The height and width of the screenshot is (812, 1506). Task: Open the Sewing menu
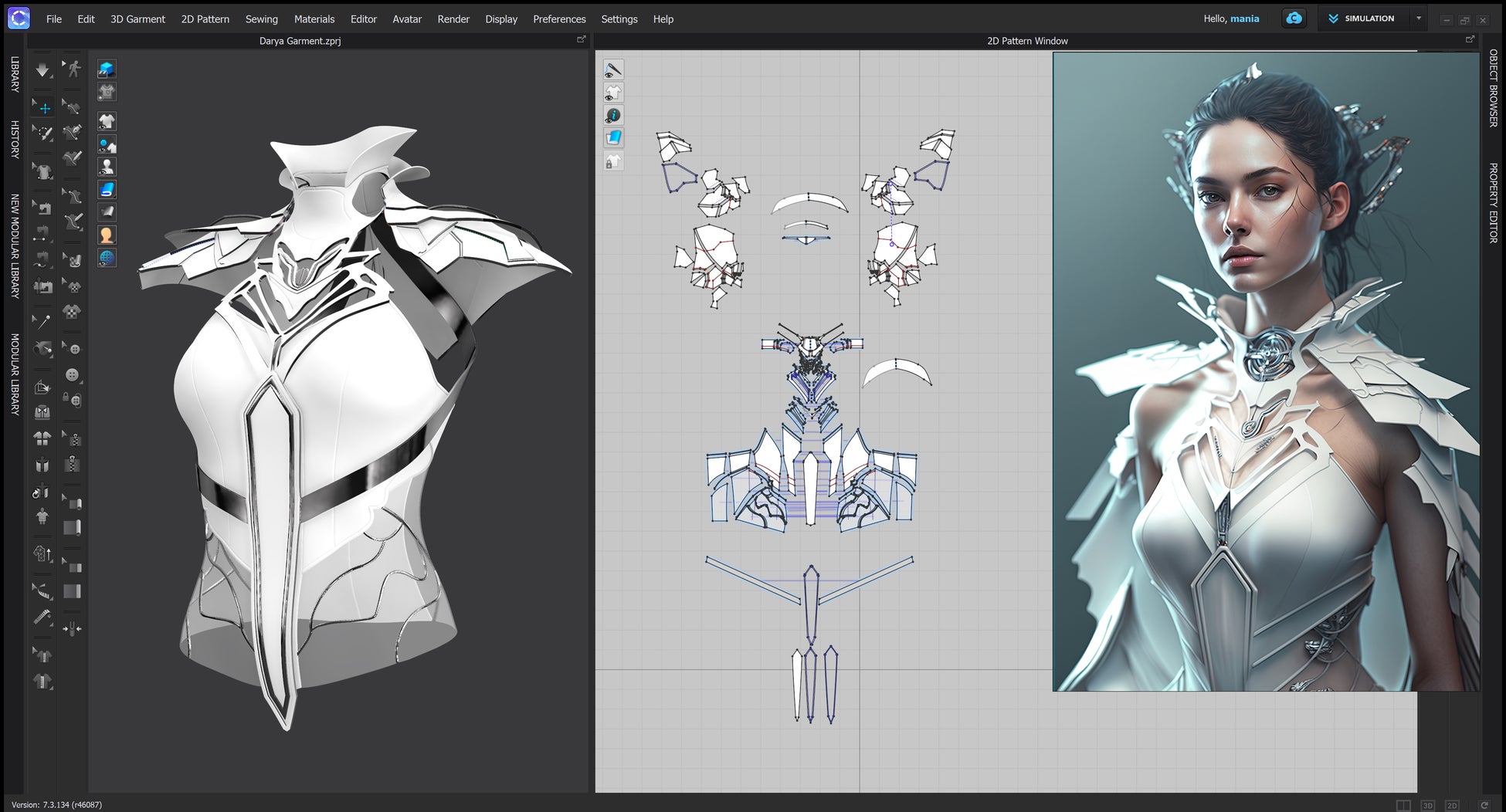click(261, 19)
